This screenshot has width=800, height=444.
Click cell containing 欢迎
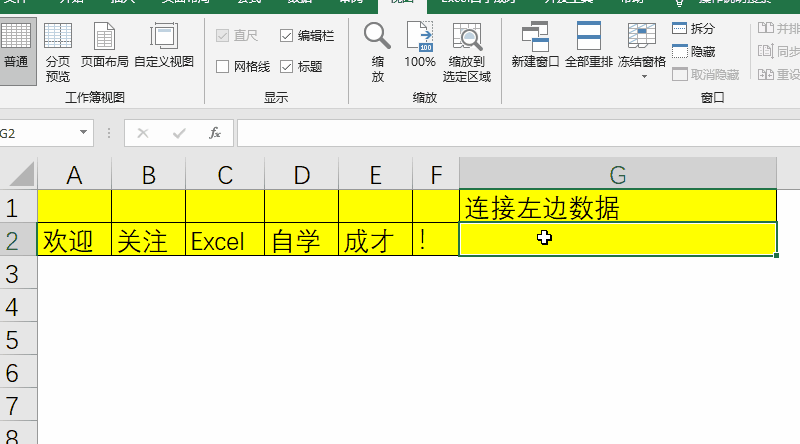click(74, 239)
